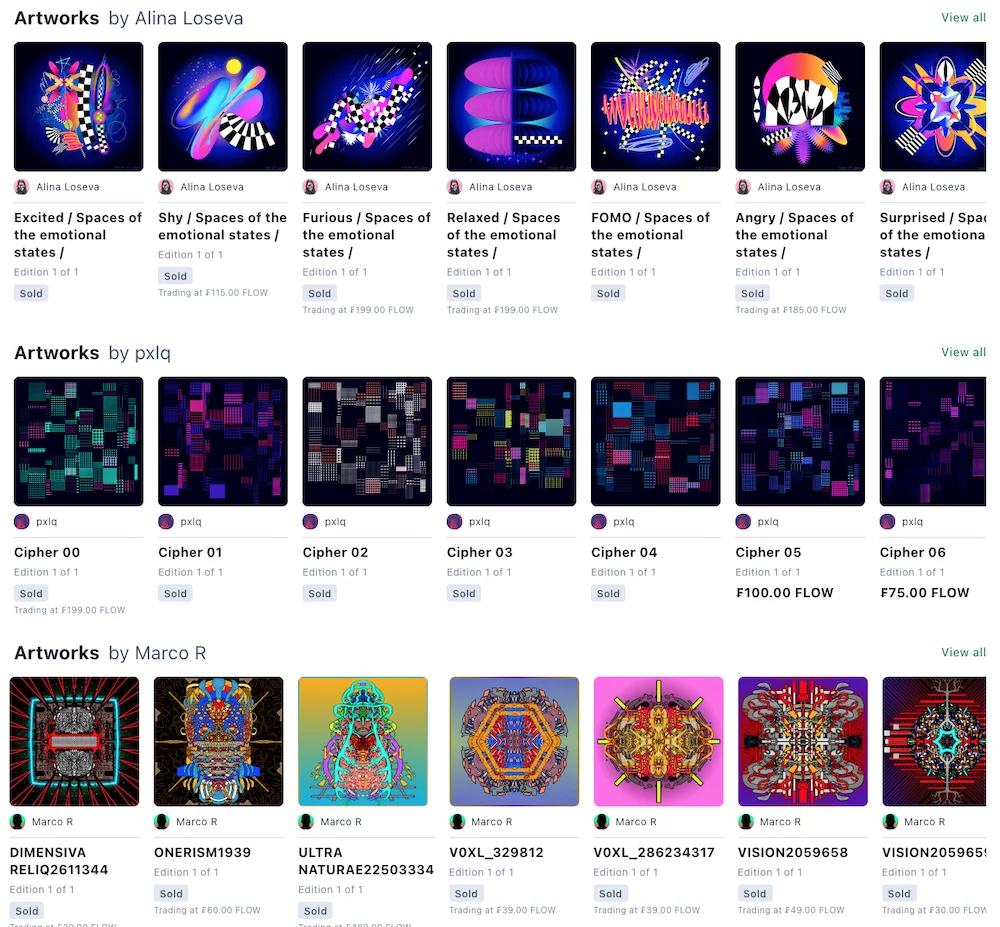Click Alina Loseva avatar under FOMO artwork

point(599,187)
